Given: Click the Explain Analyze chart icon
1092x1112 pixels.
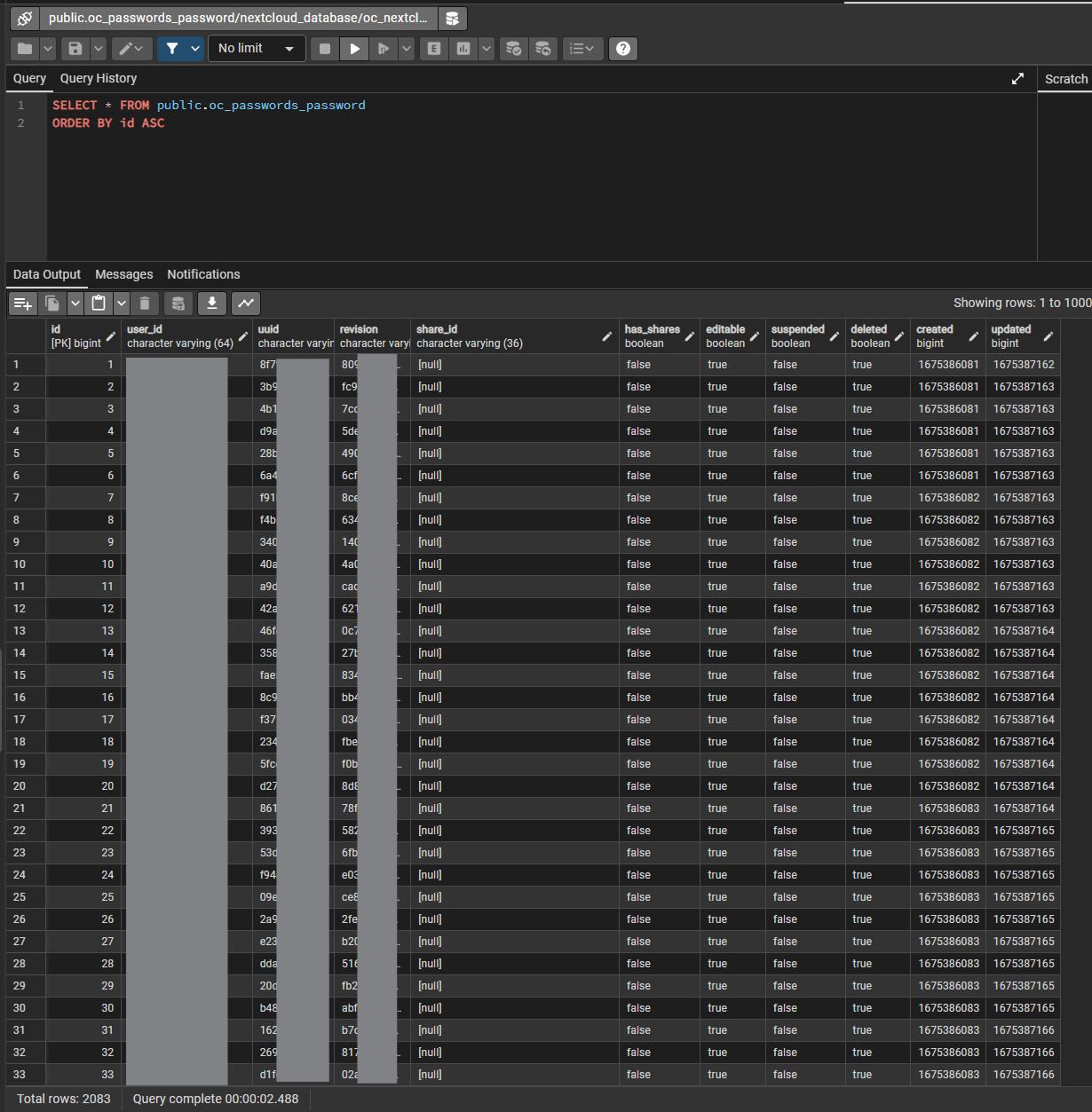Looking at the screenshot, I should [463, 49].
